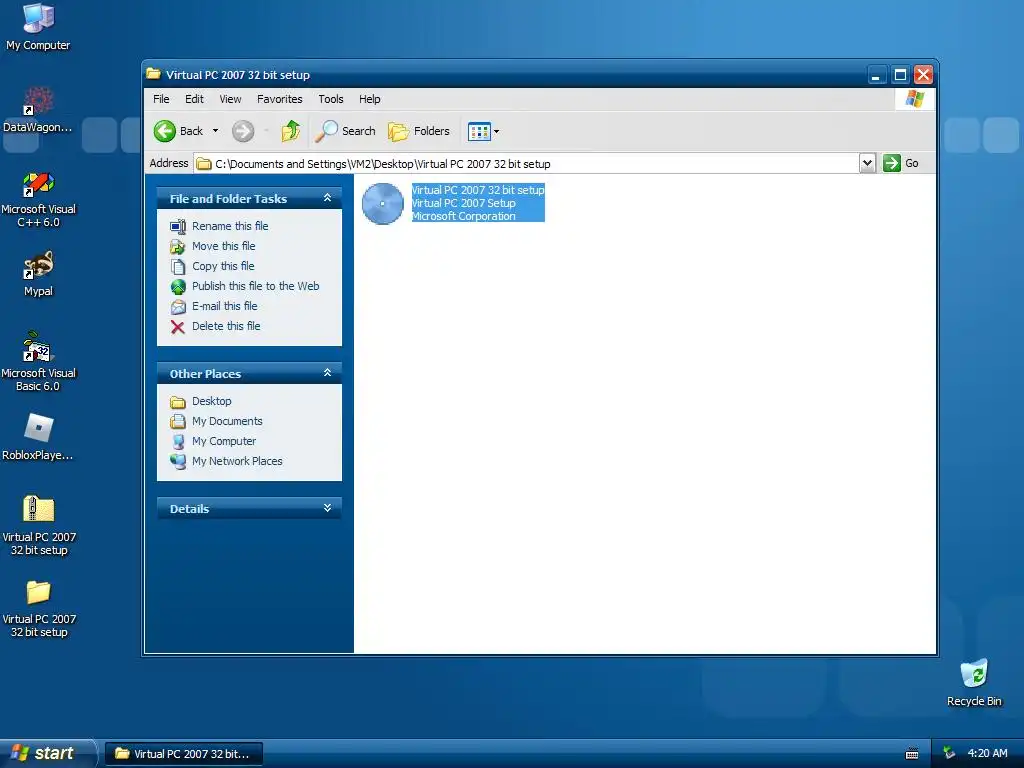Open the Favorites menu
The width and height of the screenshot is (1024, 768).
[x=280, y=99]
